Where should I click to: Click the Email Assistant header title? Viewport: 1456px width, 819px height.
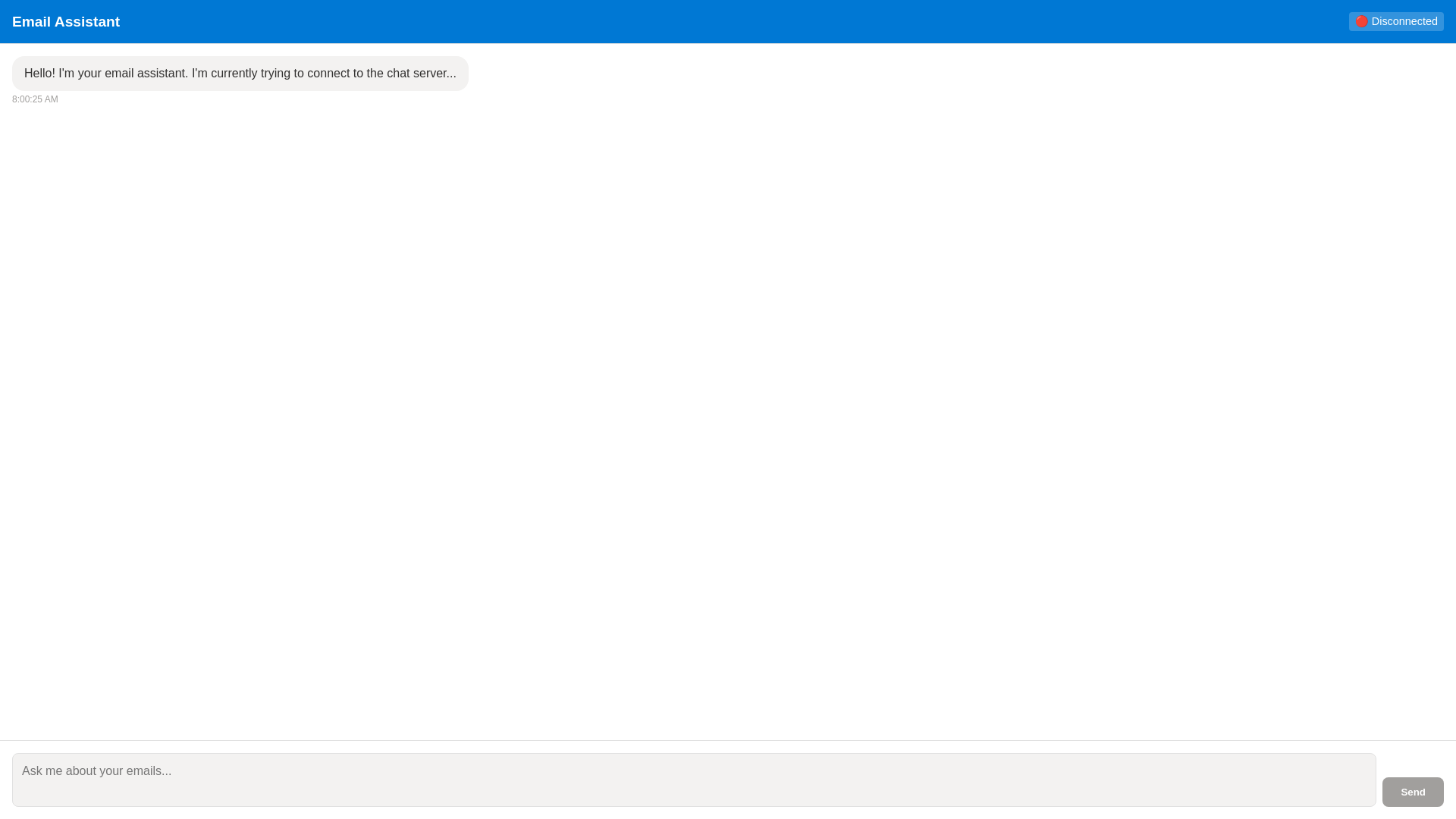[x=66, y=22]
